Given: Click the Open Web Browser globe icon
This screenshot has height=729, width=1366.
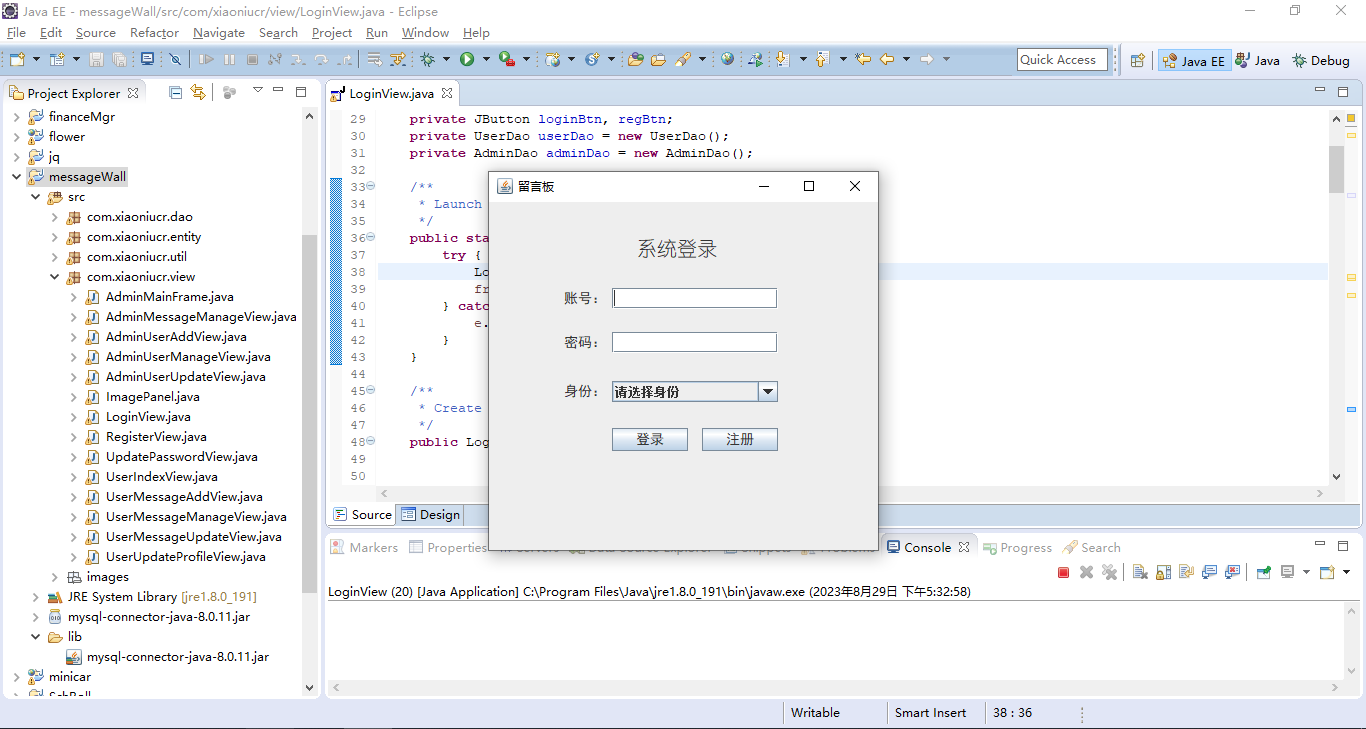Looking at the screenshot, I should (727, 59).
